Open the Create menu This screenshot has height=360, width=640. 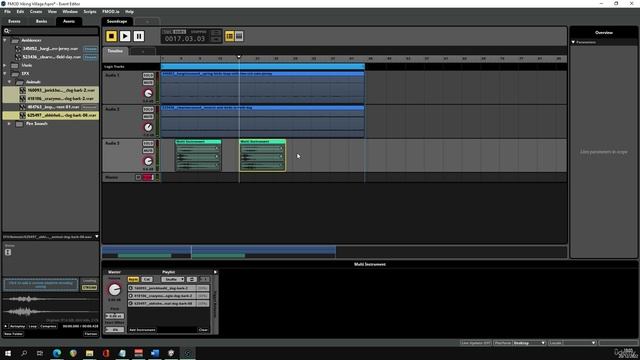[36, 12]
